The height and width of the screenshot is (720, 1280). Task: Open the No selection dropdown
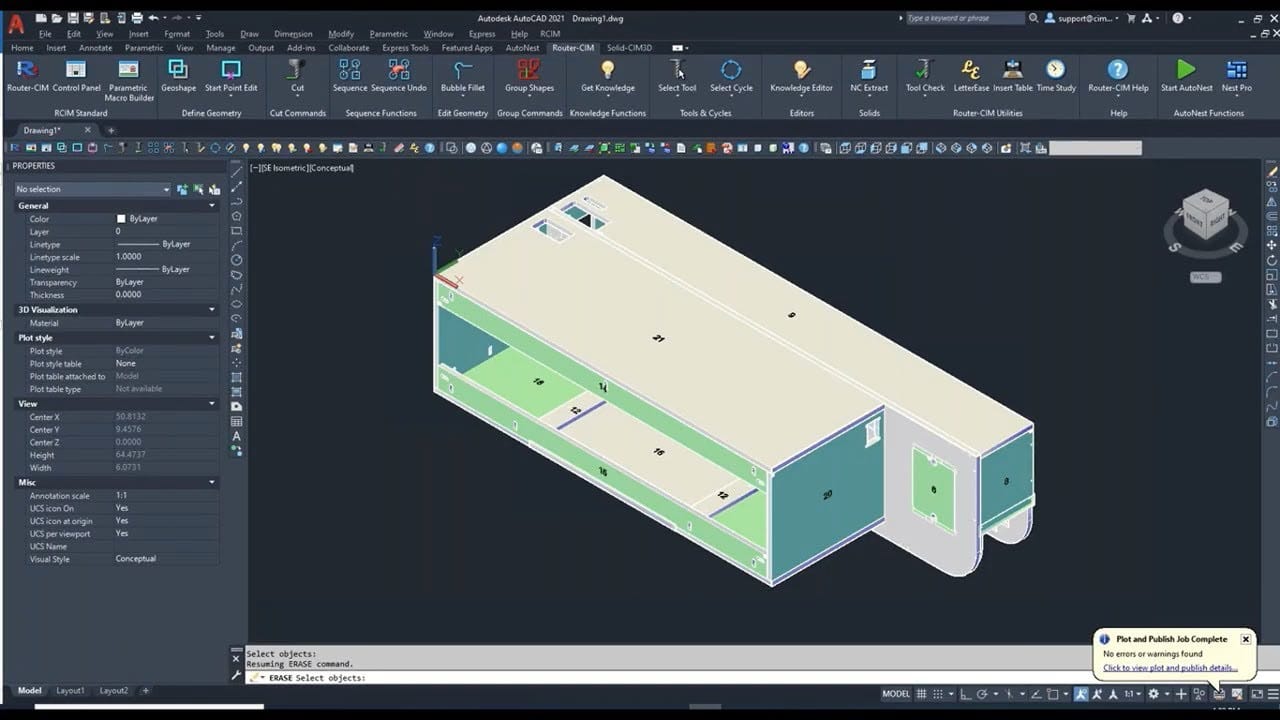(x=93, y=189)
